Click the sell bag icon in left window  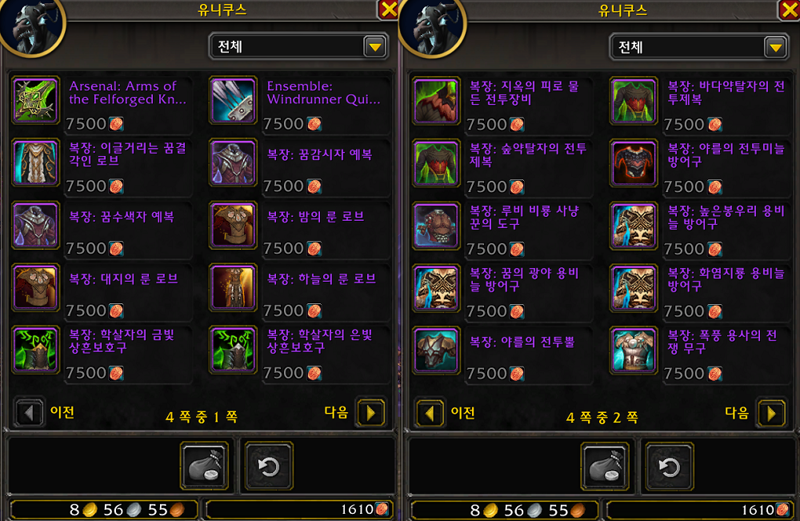[x=205, y=466]
